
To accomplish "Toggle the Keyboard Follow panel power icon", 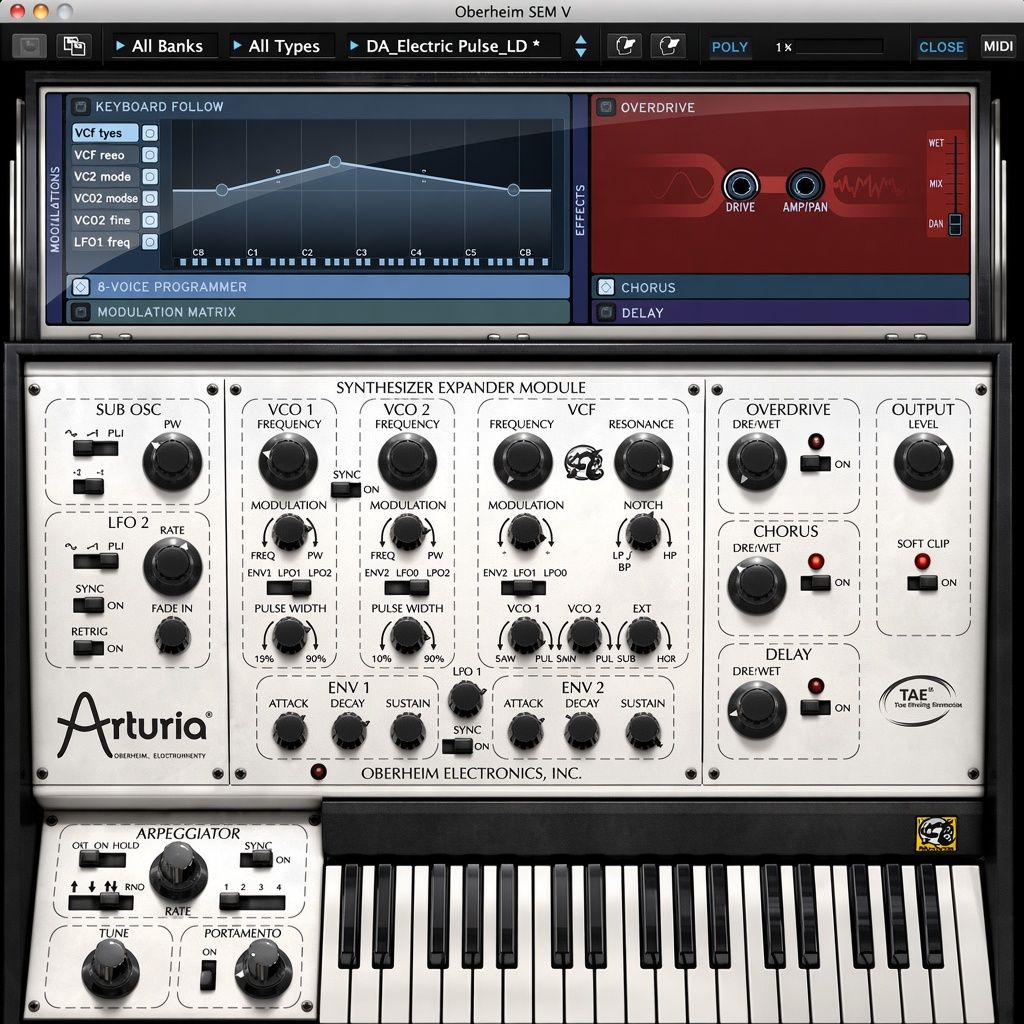I will pyautogui.click(x=80, y=106).
